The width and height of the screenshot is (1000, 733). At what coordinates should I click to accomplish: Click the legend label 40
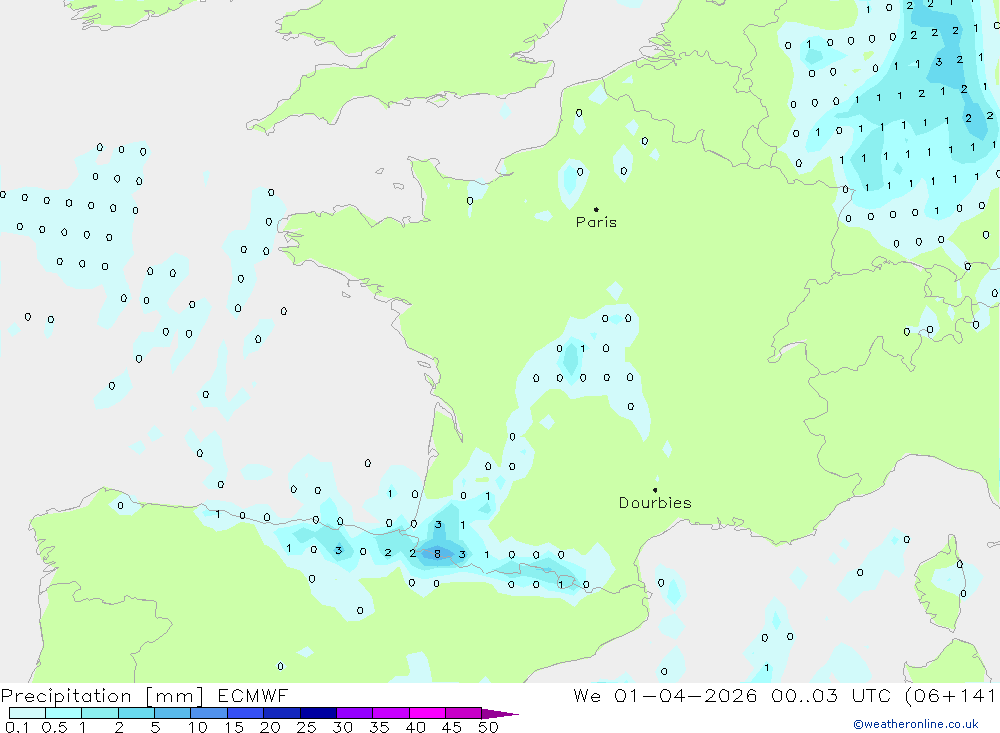(415, 727)
